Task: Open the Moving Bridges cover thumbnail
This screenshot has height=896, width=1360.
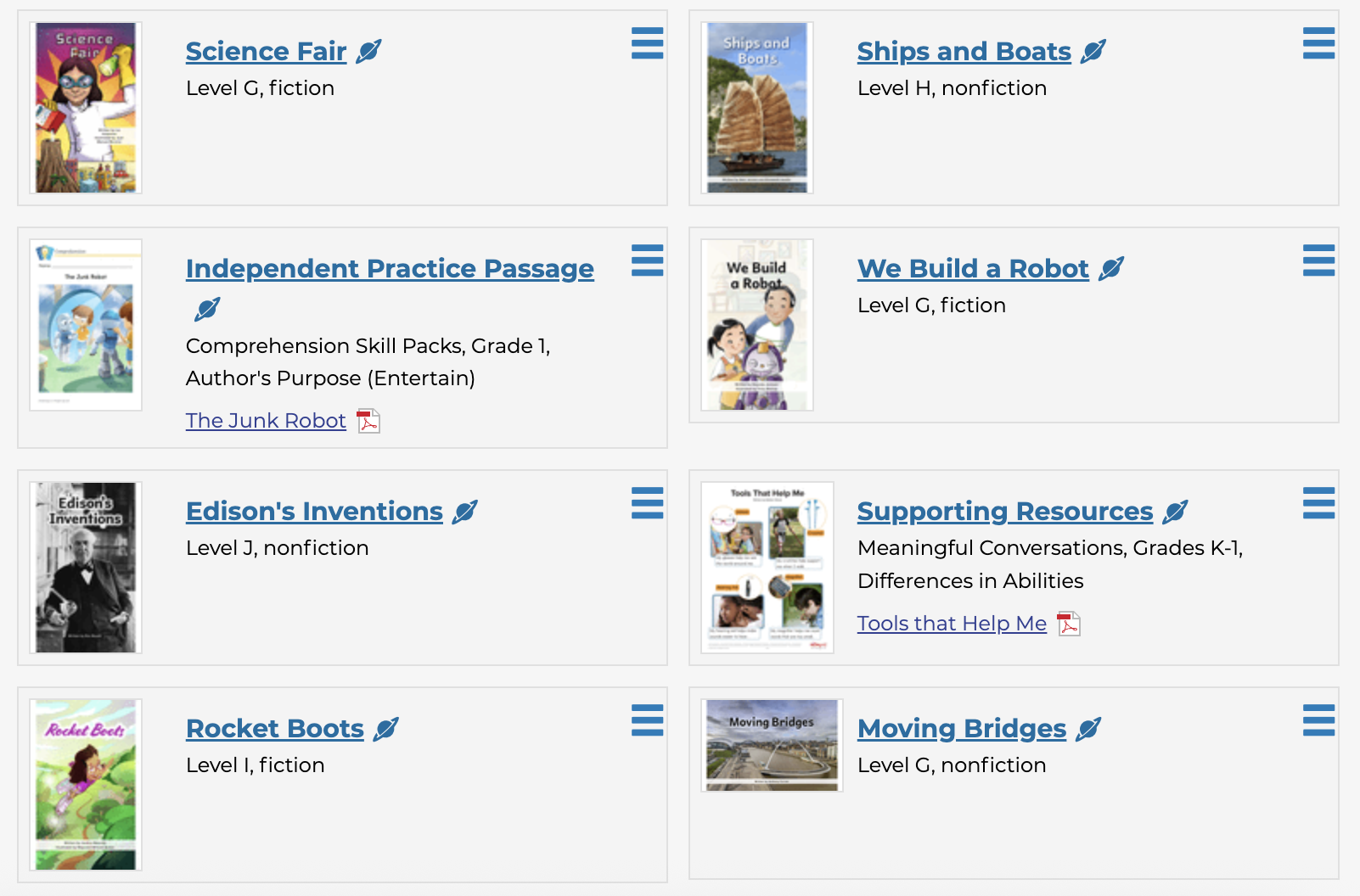Action: 772,745
